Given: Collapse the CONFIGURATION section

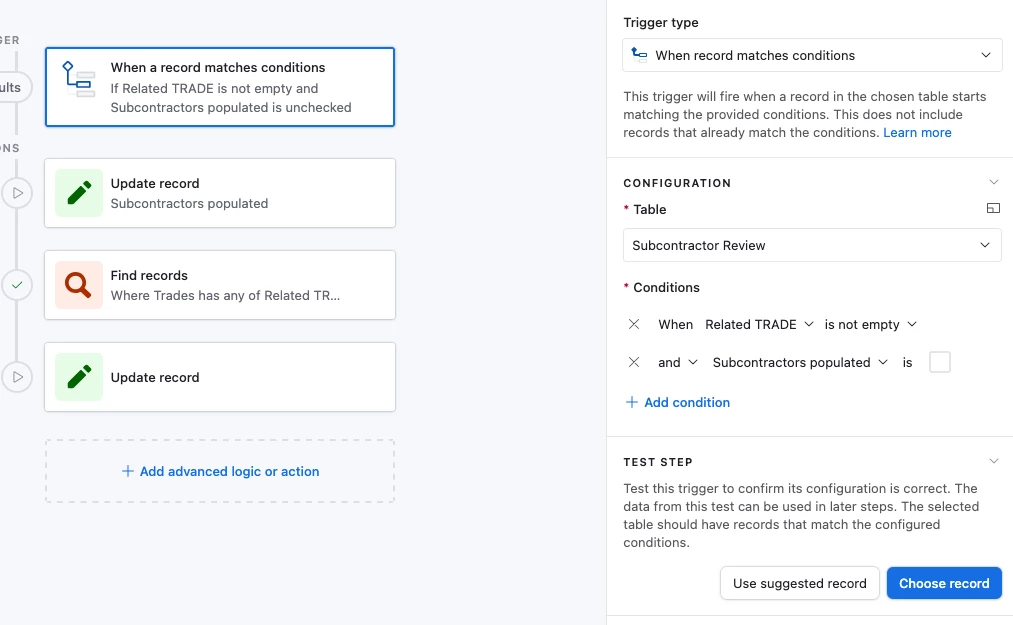Looking at the screenshot, I should (x=994, y=182).
